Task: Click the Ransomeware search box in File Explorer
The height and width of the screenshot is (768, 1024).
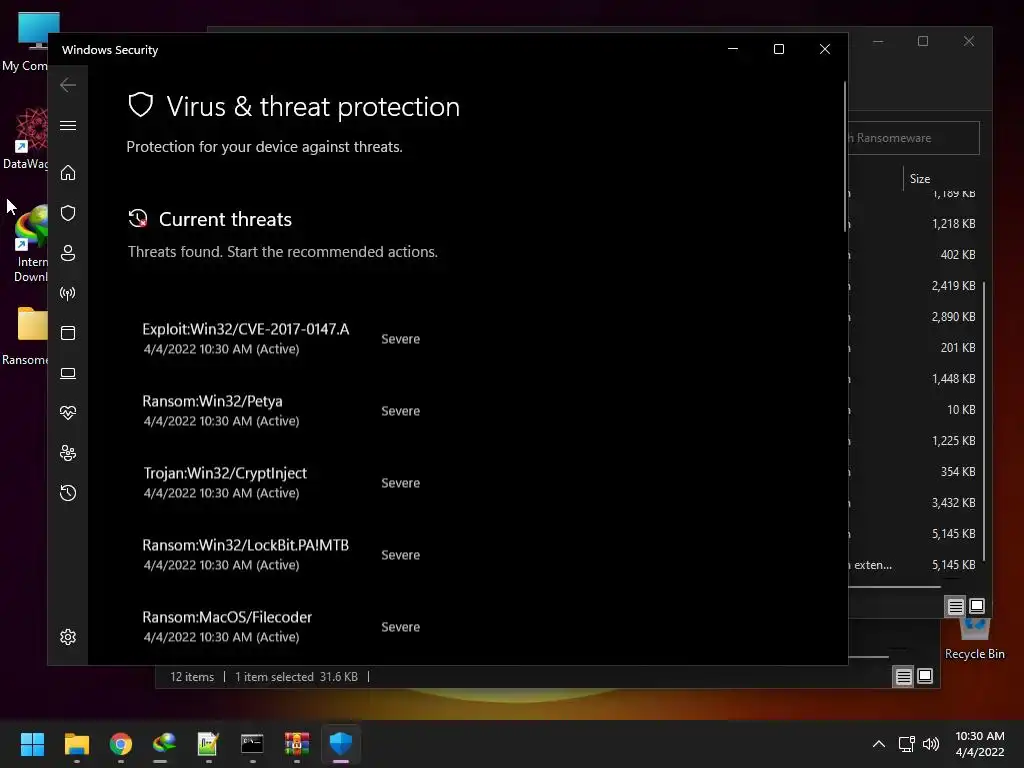Action: pos(914,138)
